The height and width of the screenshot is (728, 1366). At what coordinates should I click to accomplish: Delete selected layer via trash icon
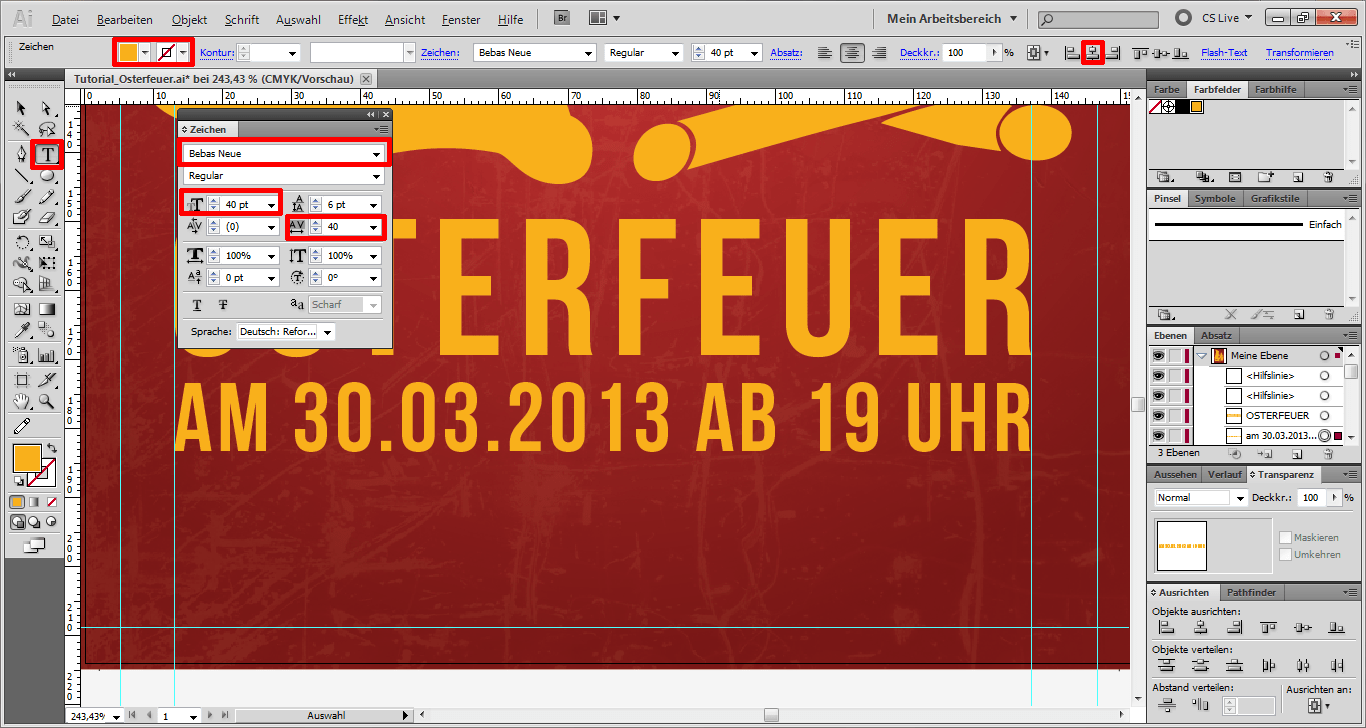coord(1329,453)
